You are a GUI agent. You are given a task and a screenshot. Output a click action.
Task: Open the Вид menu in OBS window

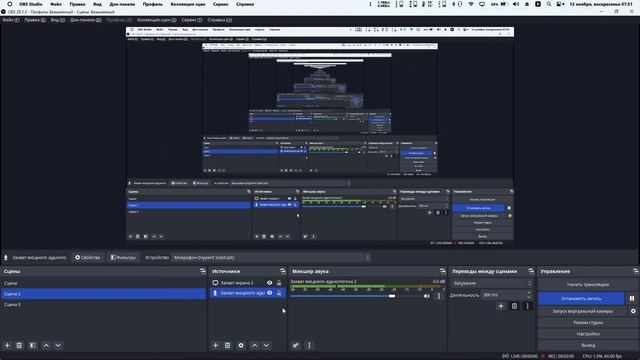(x=58, y=20)
